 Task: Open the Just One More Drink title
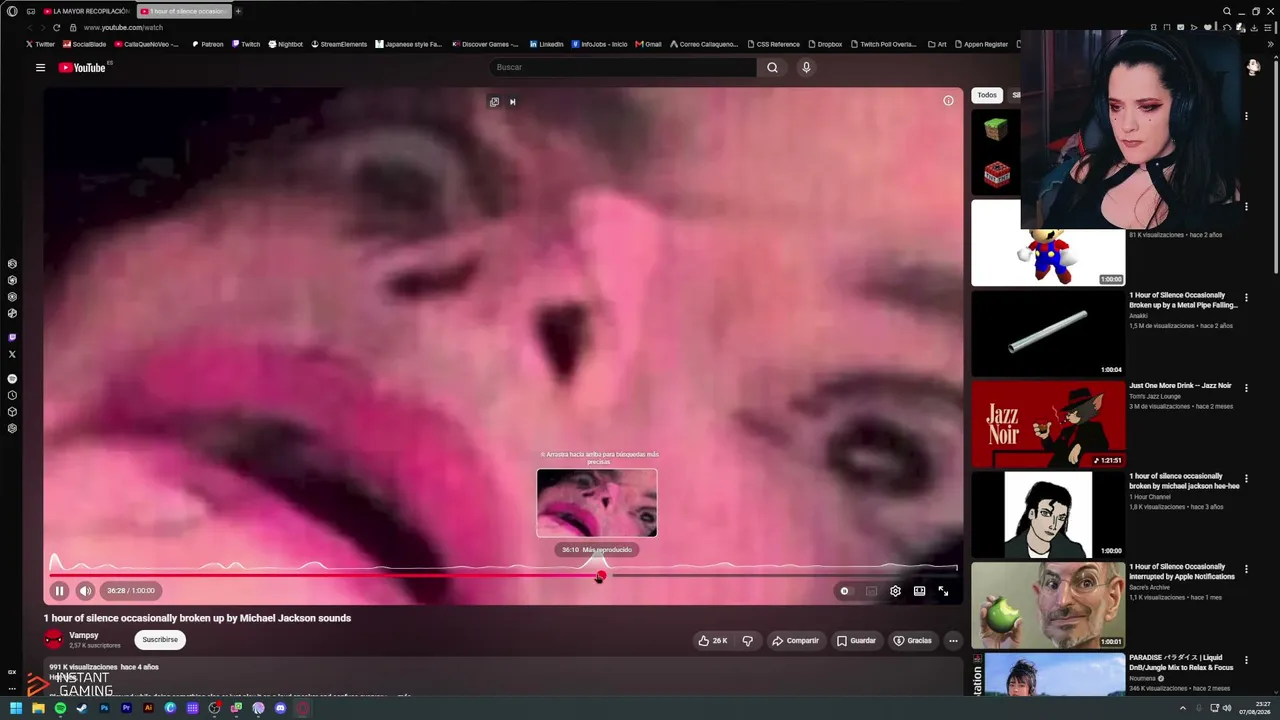coord(1180,386)
